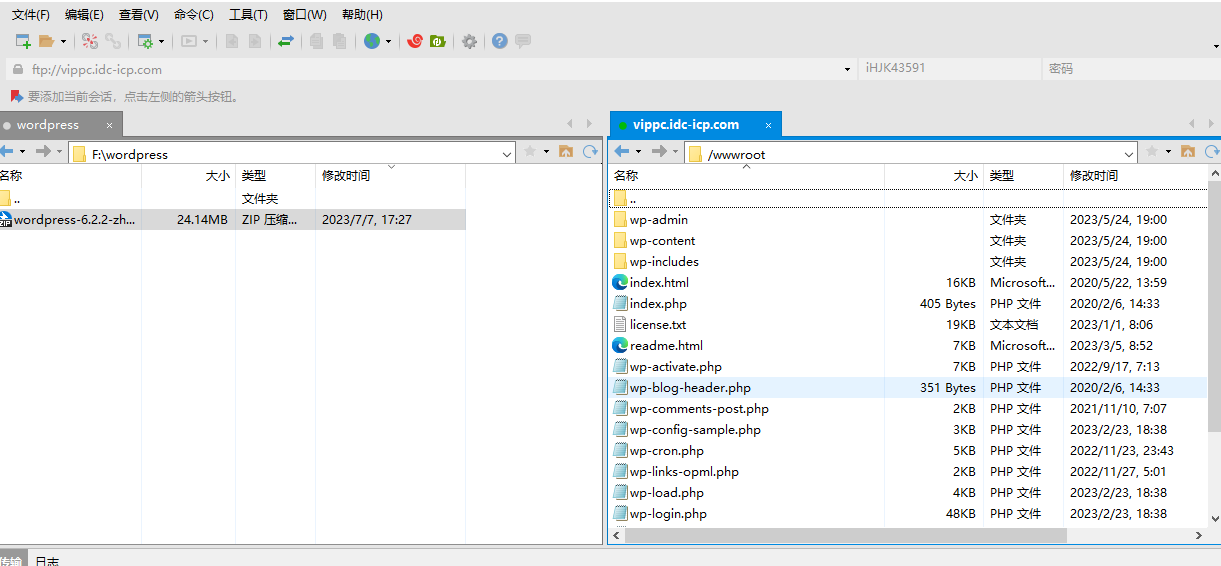Viewport: 1221px width, 566px height.
Task: Click the remote pane back arrow
Action: 622,152
